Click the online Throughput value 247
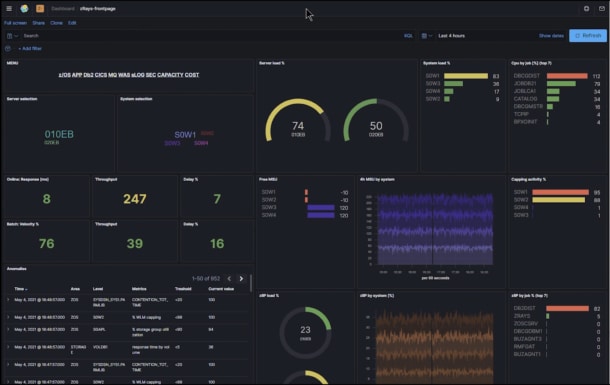Image resolution: width=610 pixels, height=385 pixels. point(135,199)
